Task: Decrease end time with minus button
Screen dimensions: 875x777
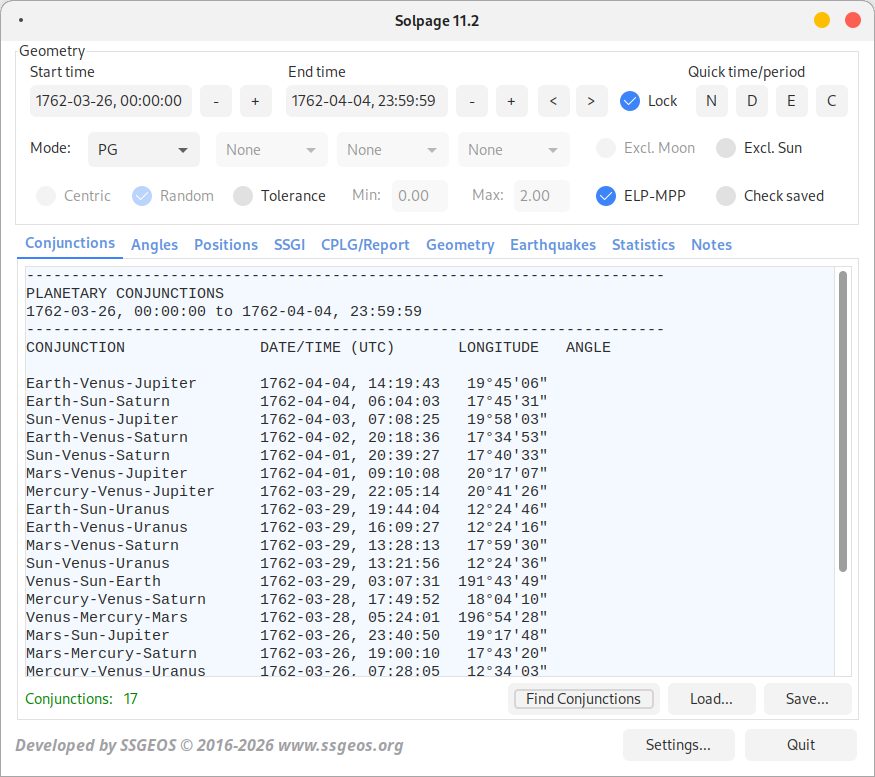Action: point(472,101)
